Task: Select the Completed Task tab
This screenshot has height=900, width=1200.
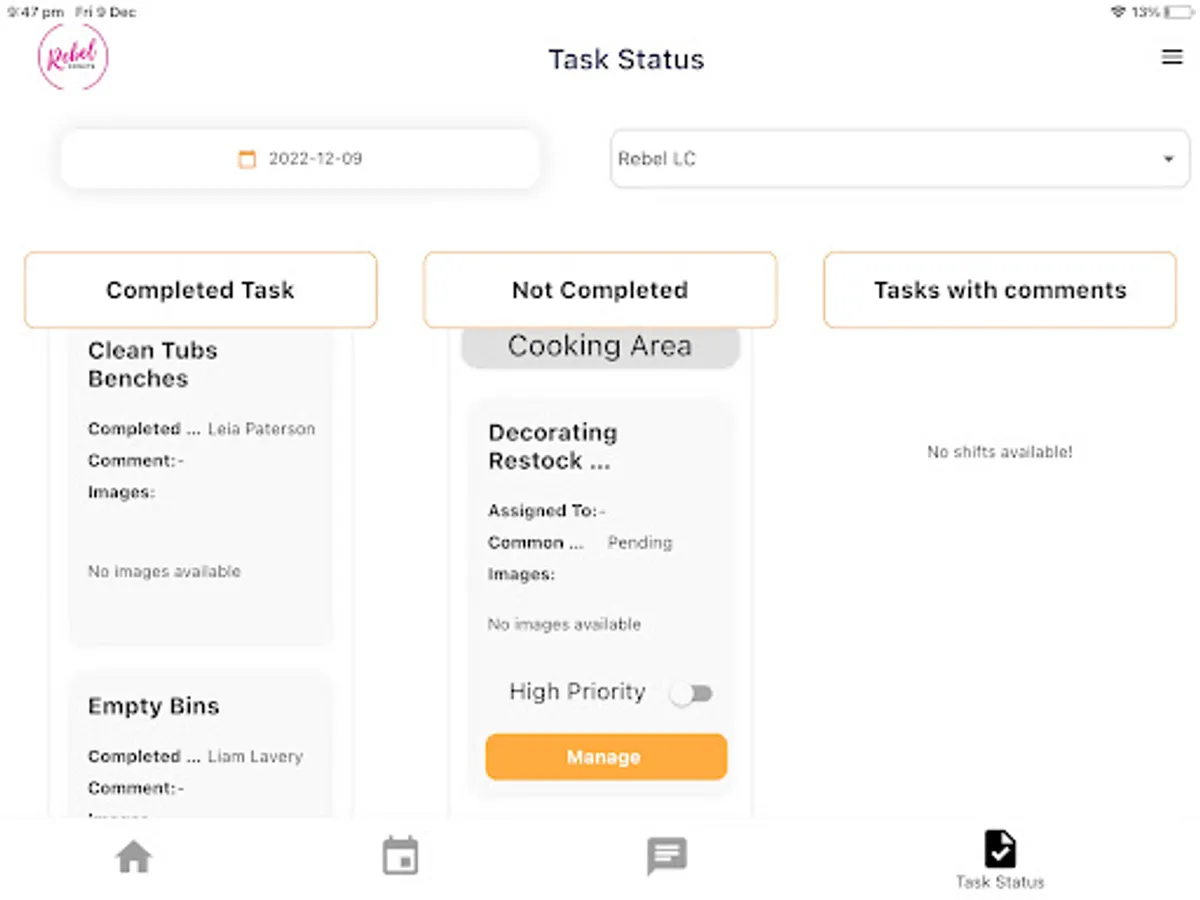Action: pos(200,290)
